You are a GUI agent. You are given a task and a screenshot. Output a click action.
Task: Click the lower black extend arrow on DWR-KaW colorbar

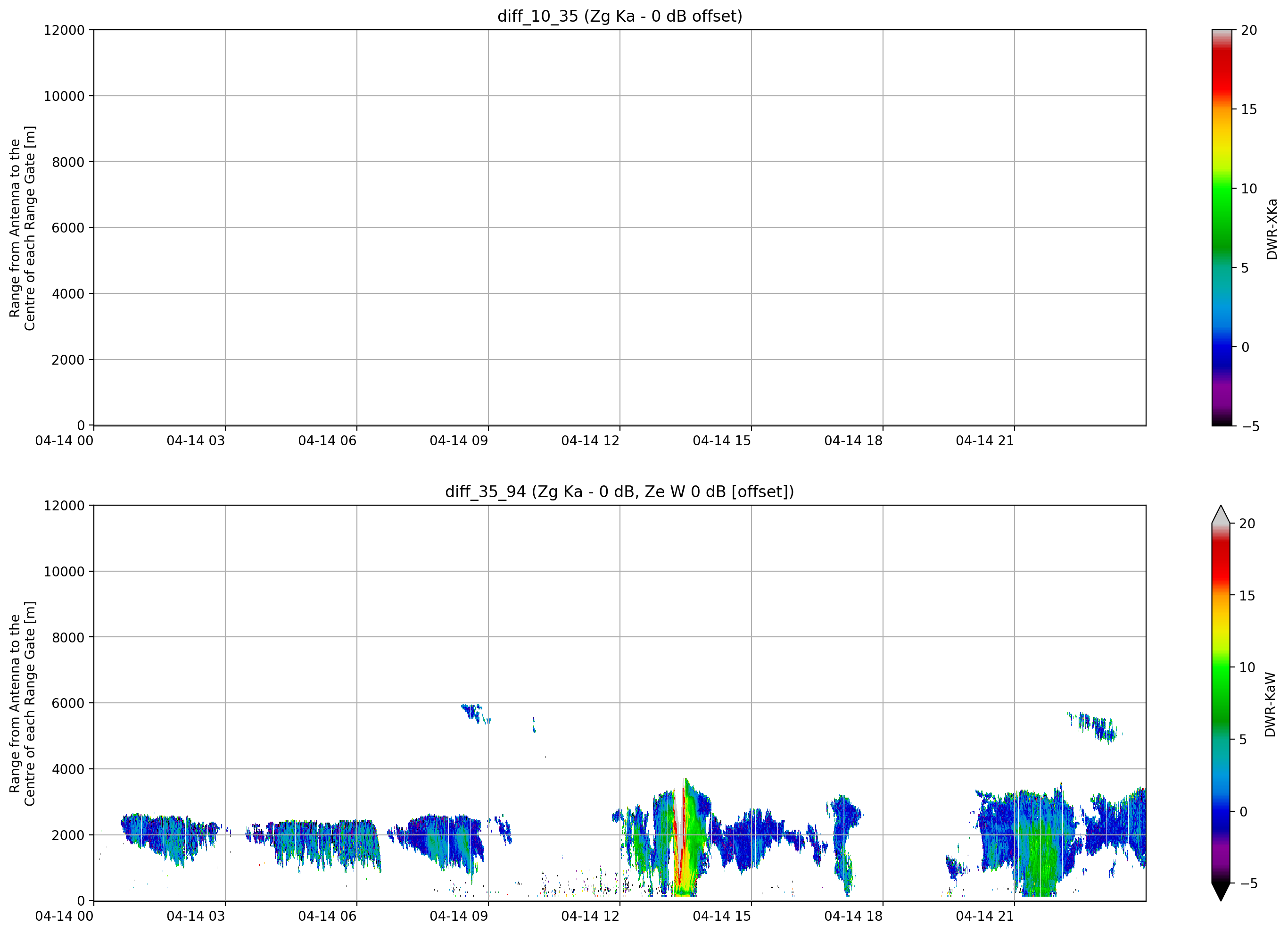pyautogui.click(x=1221, y=891)
